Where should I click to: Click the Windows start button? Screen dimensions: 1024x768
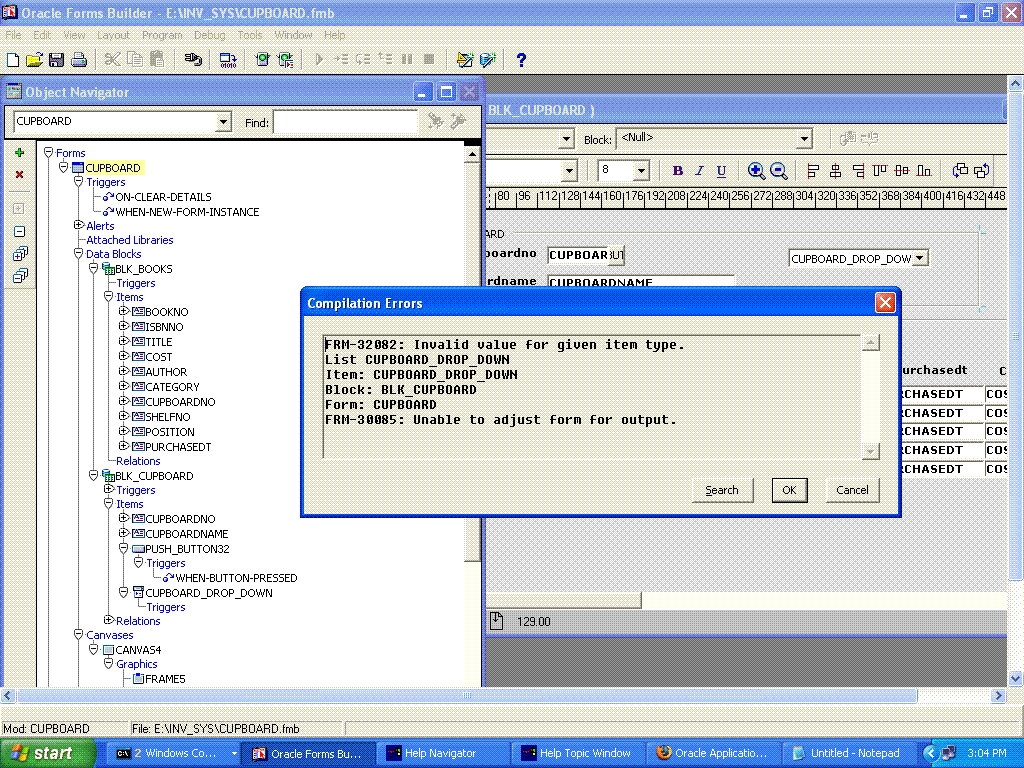(x=47, y=753)
